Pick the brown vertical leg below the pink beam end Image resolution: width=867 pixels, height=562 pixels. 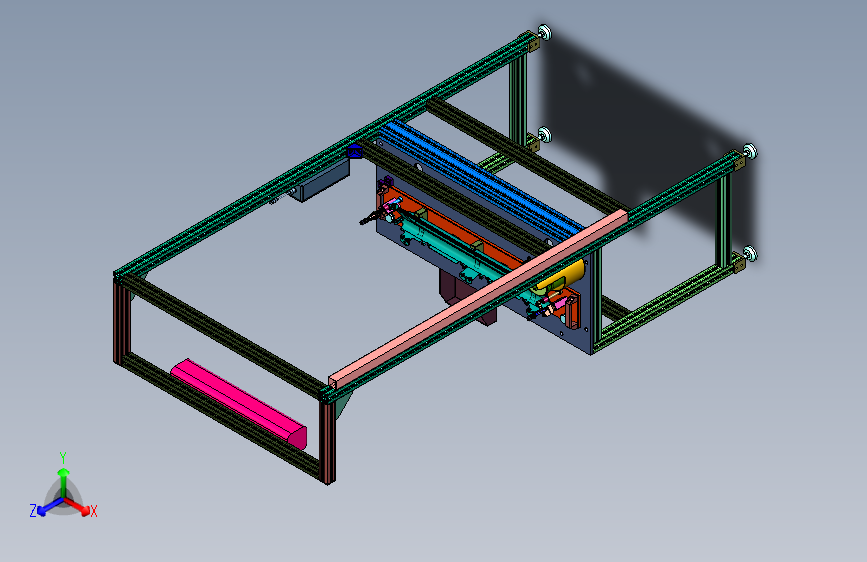[x=327, y=441]
